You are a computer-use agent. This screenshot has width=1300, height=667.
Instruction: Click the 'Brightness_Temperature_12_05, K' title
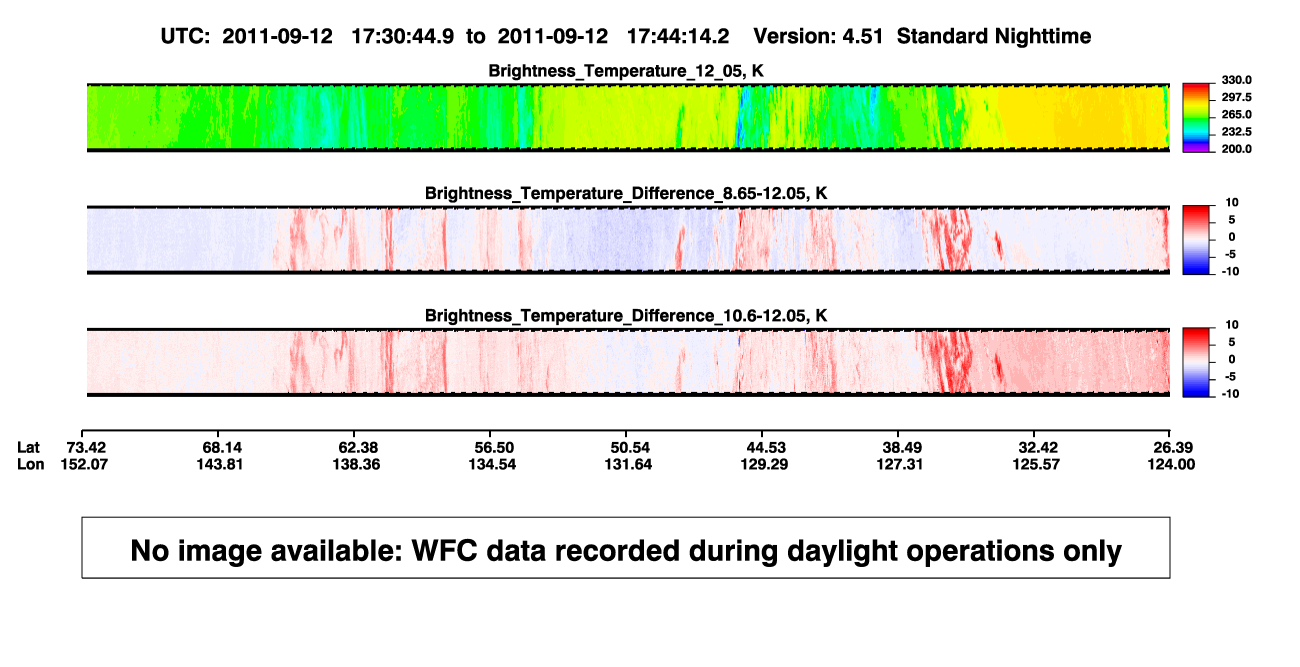[x=627, y=71]
